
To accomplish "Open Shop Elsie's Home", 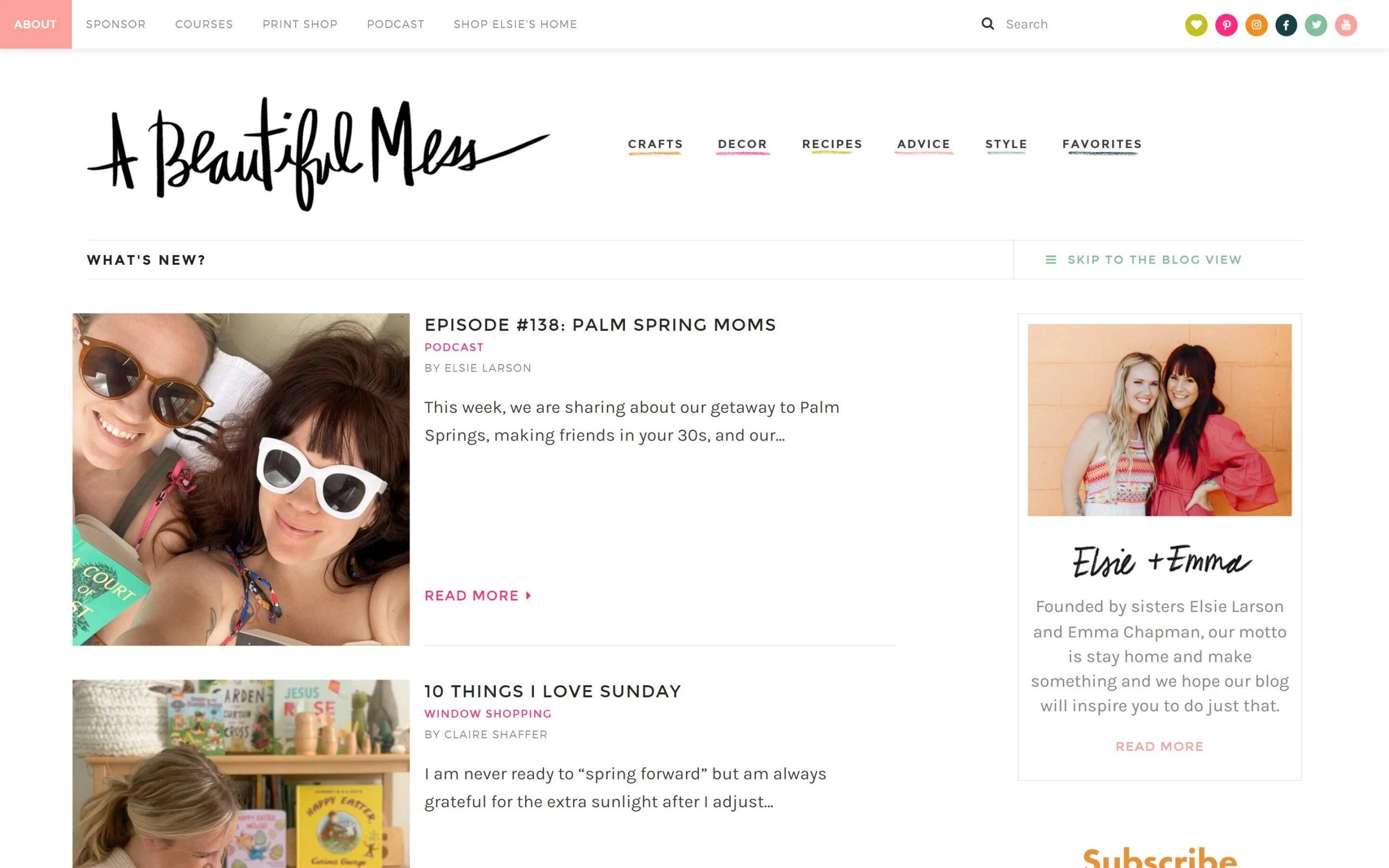I will point(515,24).
